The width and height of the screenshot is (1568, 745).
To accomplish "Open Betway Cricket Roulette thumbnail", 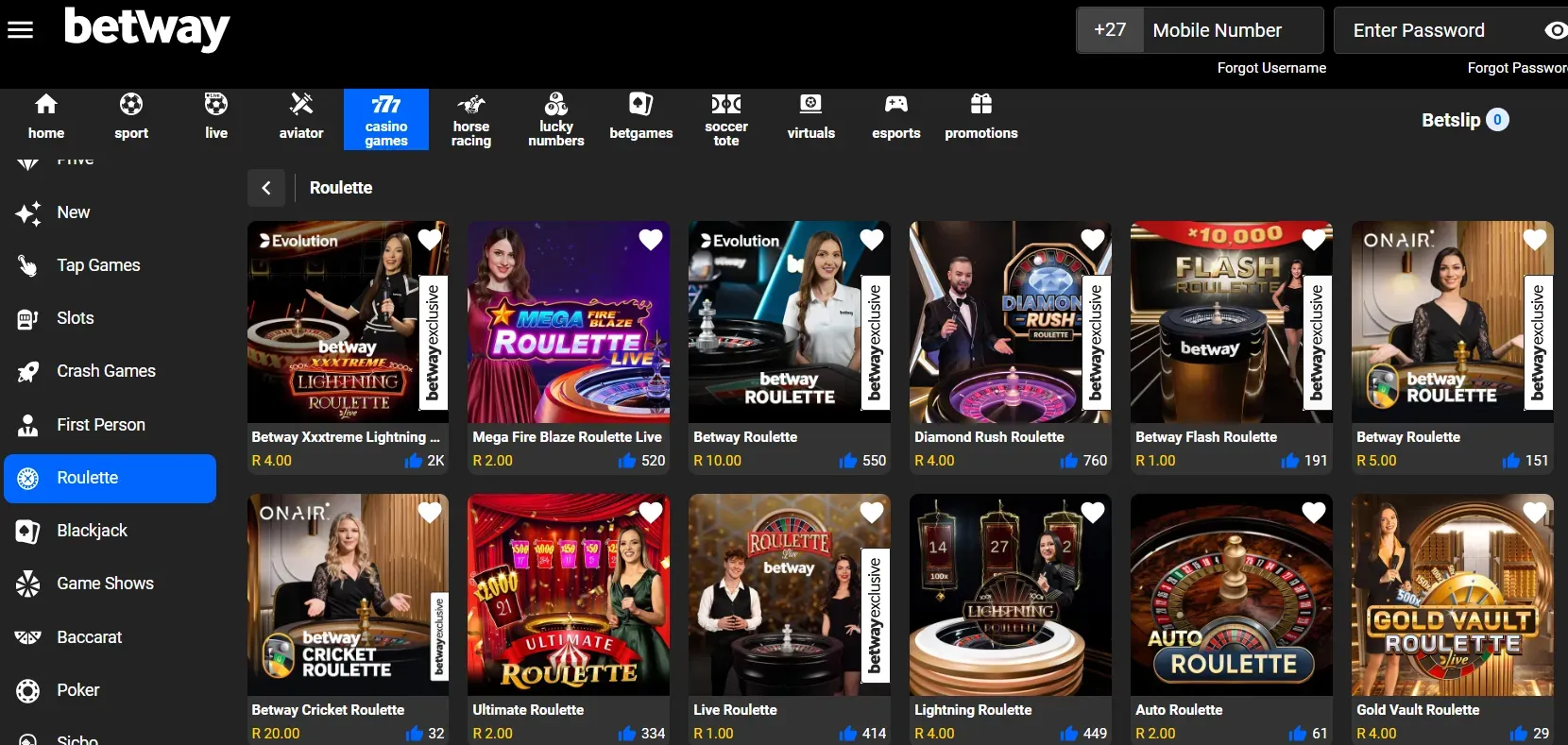I will click(348, 595).
